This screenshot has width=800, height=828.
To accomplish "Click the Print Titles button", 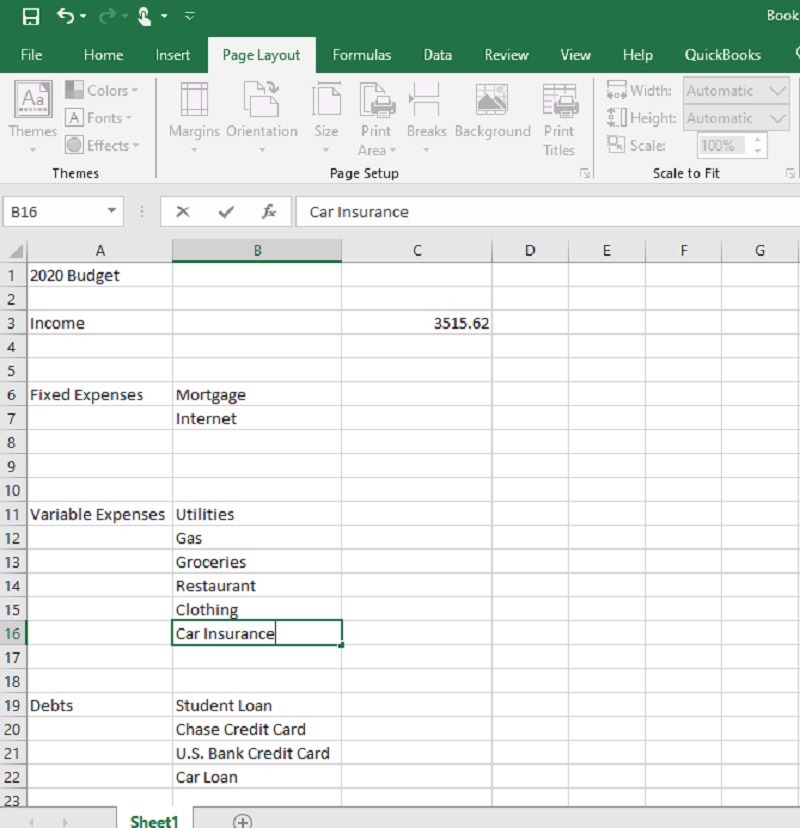I will point(559,119).
